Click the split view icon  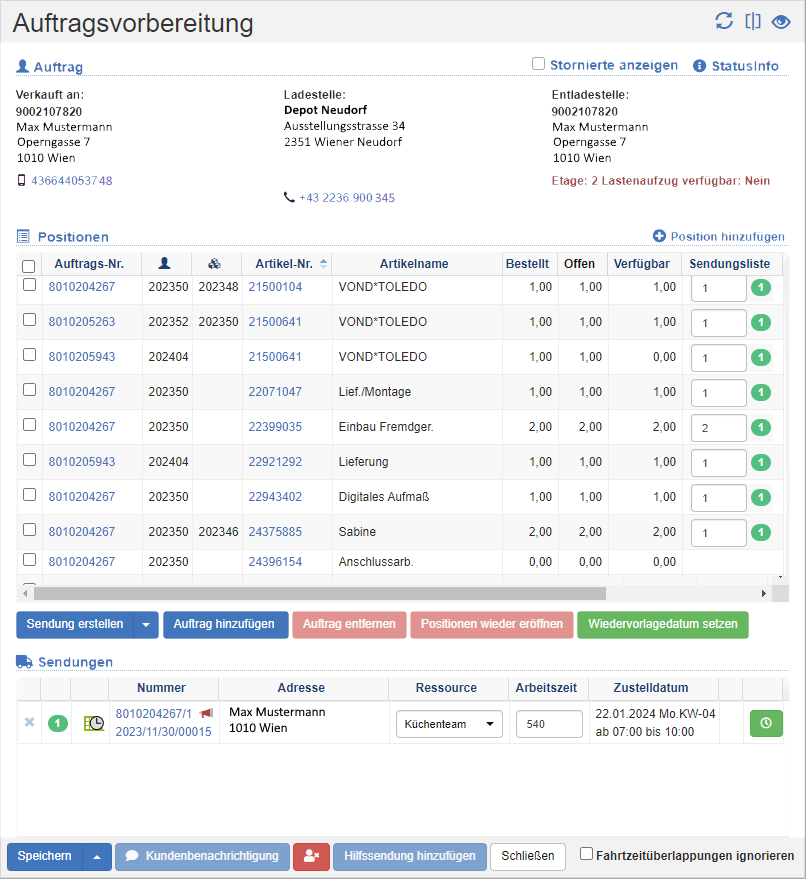753,21
